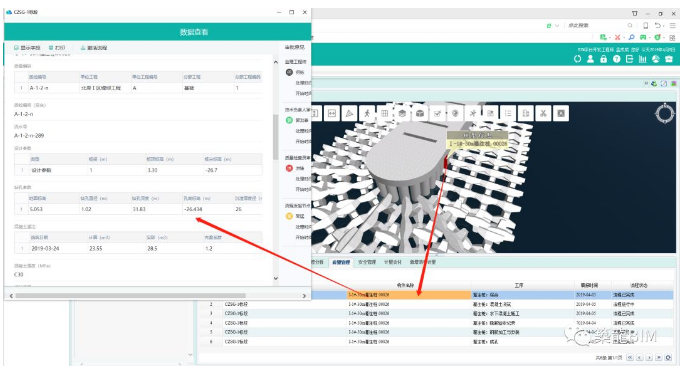Click the C30 concrete strength value
Viewport: 684px width, 369px height.
19,275
